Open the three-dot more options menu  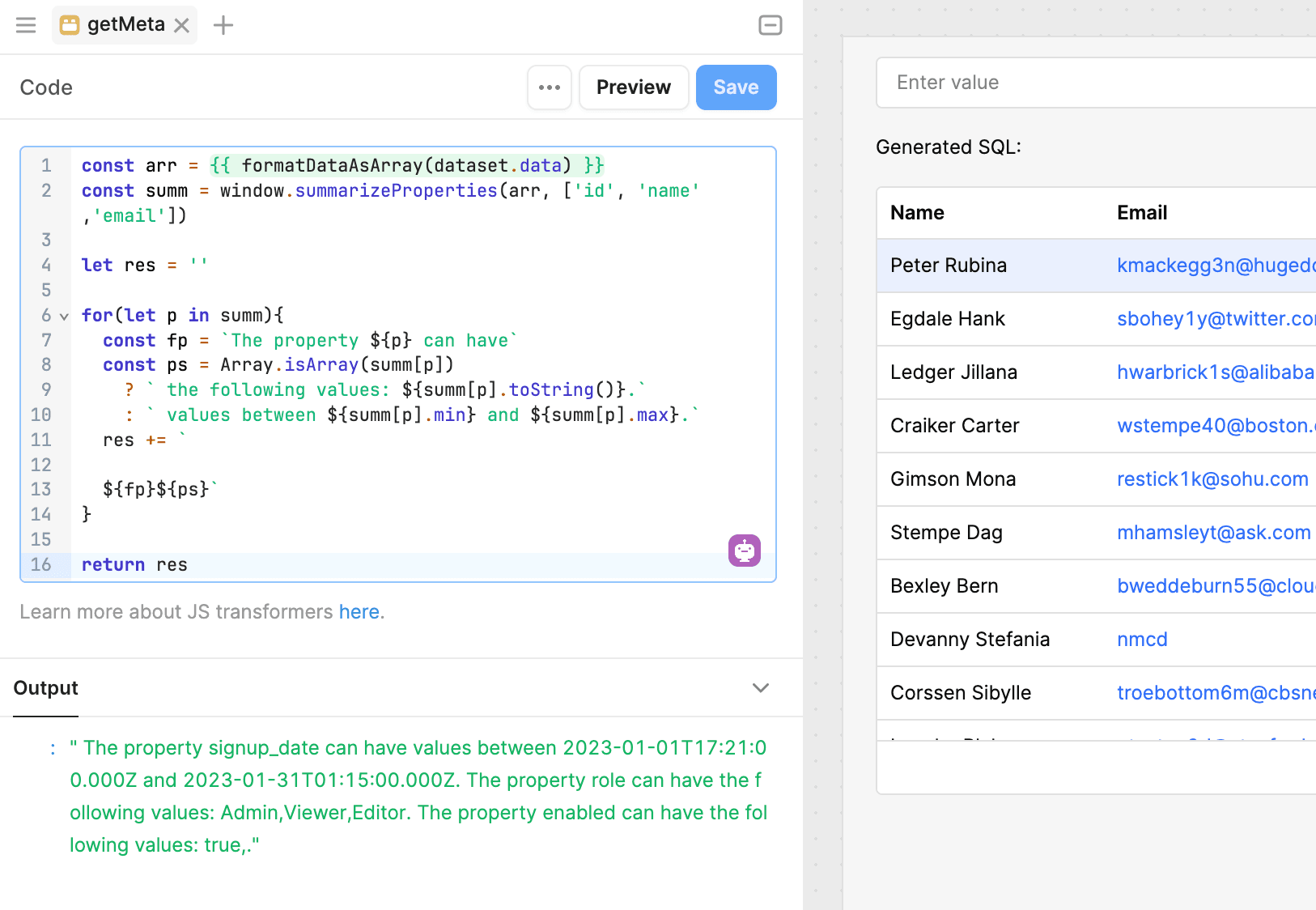tap(550, 87)
